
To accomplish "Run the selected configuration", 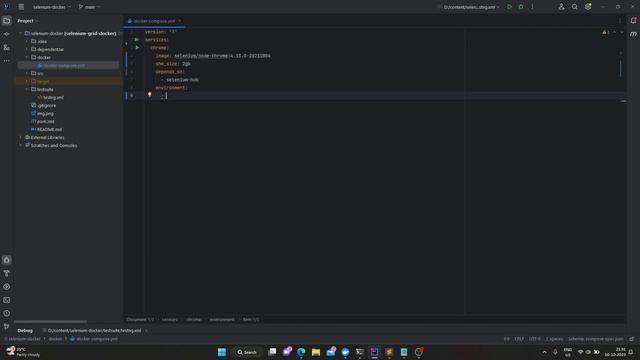I will coord(509,7).
